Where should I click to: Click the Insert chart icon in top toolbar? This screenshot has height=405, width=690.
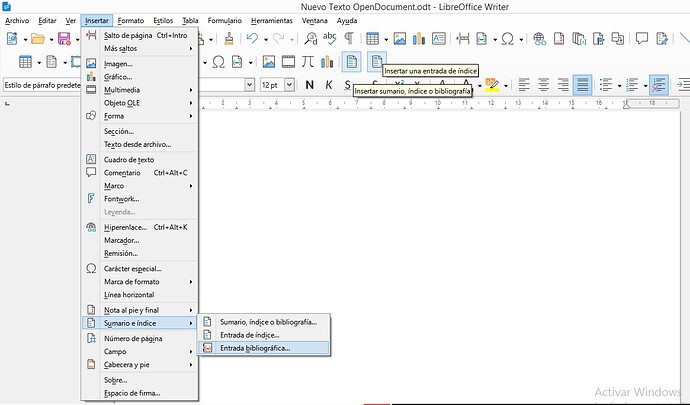[x=419, y=39]
